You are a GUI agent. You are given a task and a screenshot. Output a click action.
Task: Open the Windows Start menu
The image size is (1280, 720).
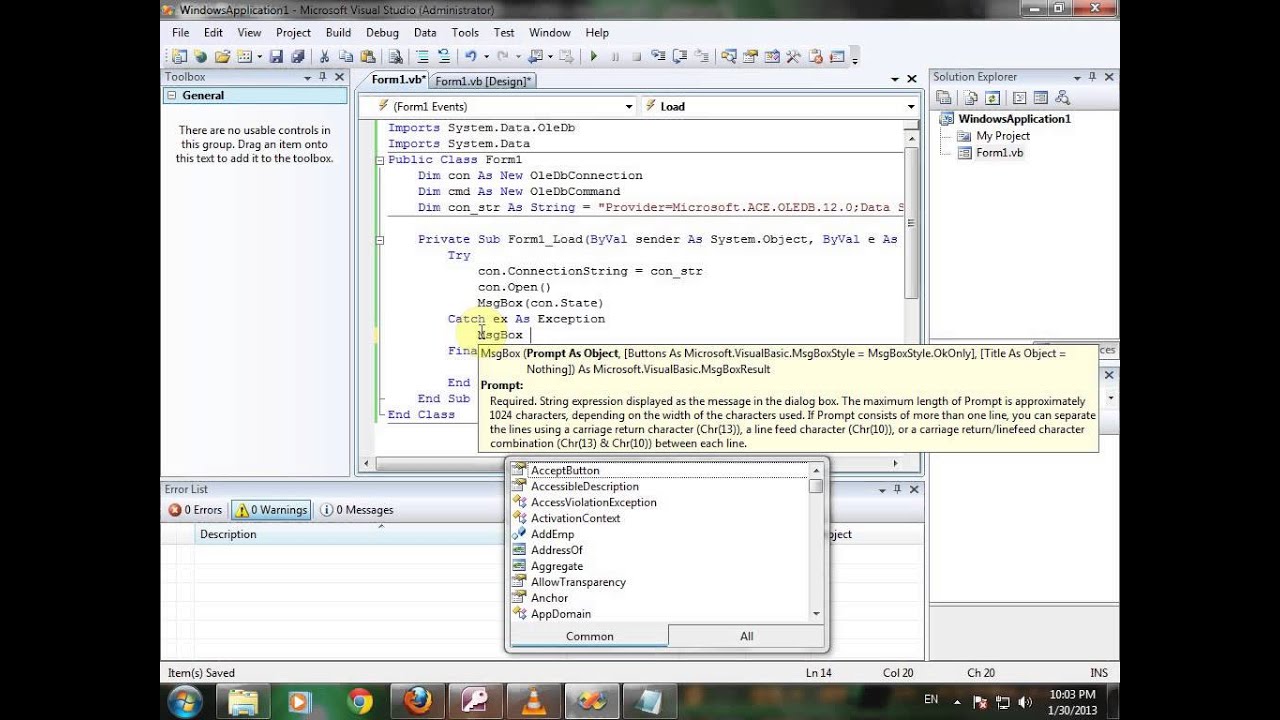click(186, 701)
